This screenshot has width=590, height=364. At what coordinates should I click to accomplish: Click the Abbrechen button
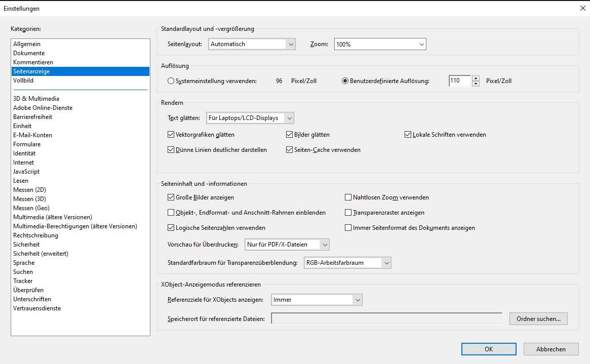point(551,349)
